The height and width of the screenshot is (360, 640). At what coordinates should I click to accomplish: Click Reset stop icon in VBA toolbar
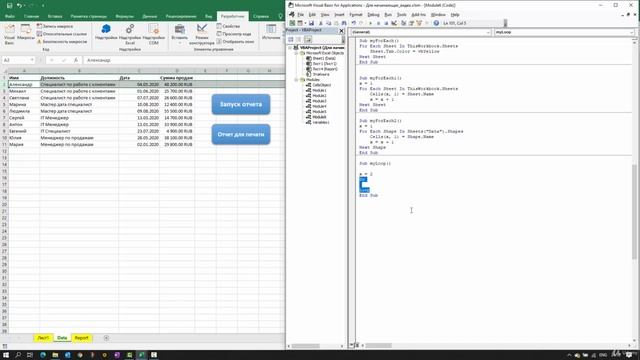point(386,23)
